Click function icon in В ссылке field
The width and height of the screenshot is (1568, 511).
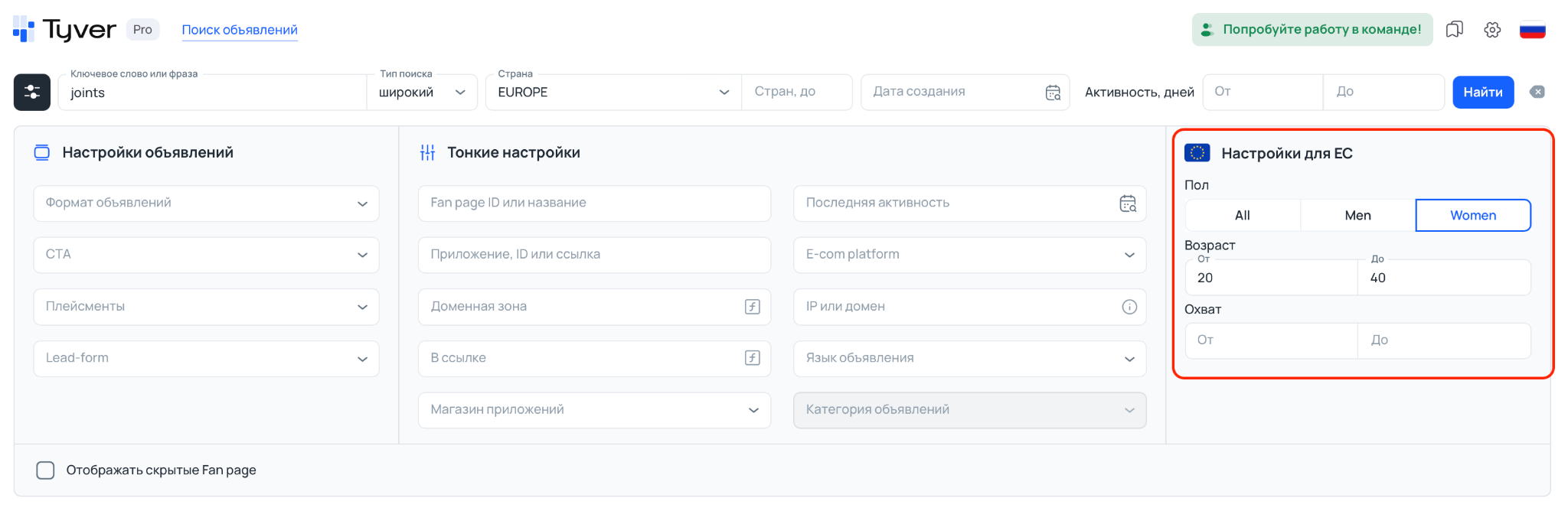[x=753, y=358]
